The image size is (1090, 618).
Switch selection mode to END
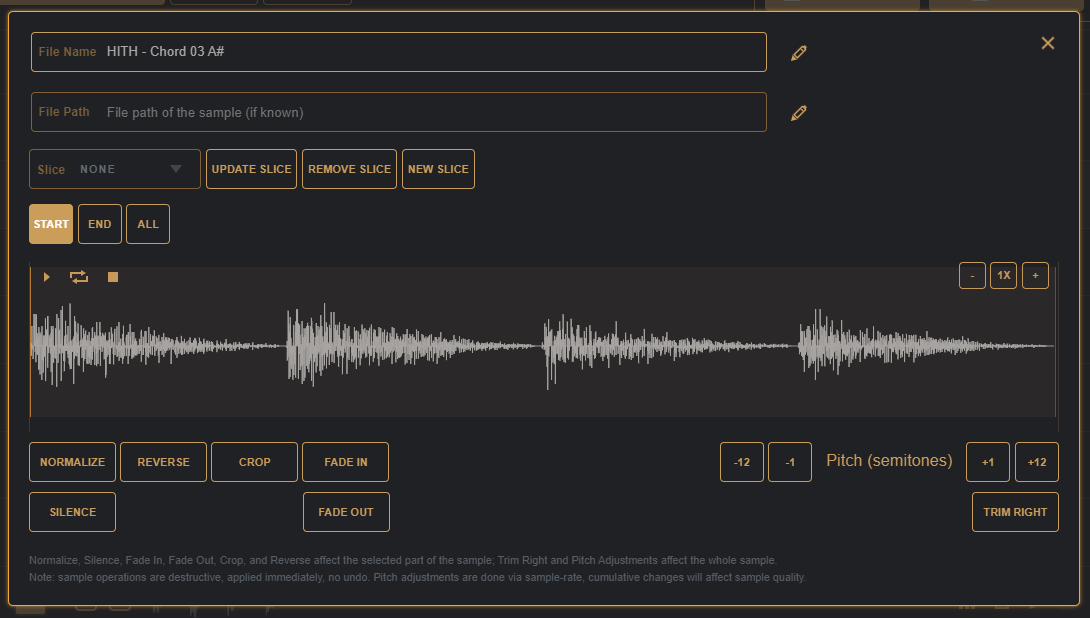pos(100,224)
